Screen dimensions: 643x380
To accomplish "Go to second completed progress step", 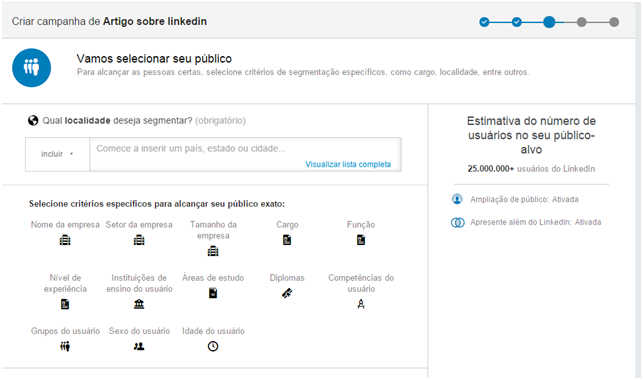I will tap(517, 22).
